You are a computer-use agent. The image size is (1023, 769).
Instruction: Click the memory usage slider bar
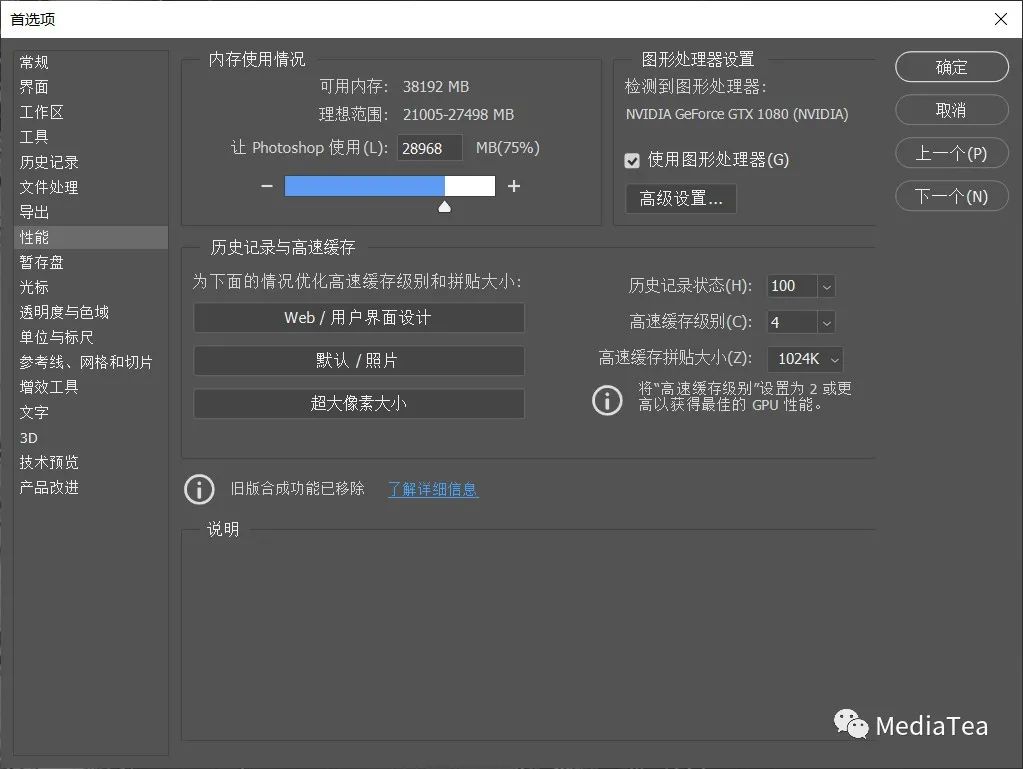[x=389, y=186]
